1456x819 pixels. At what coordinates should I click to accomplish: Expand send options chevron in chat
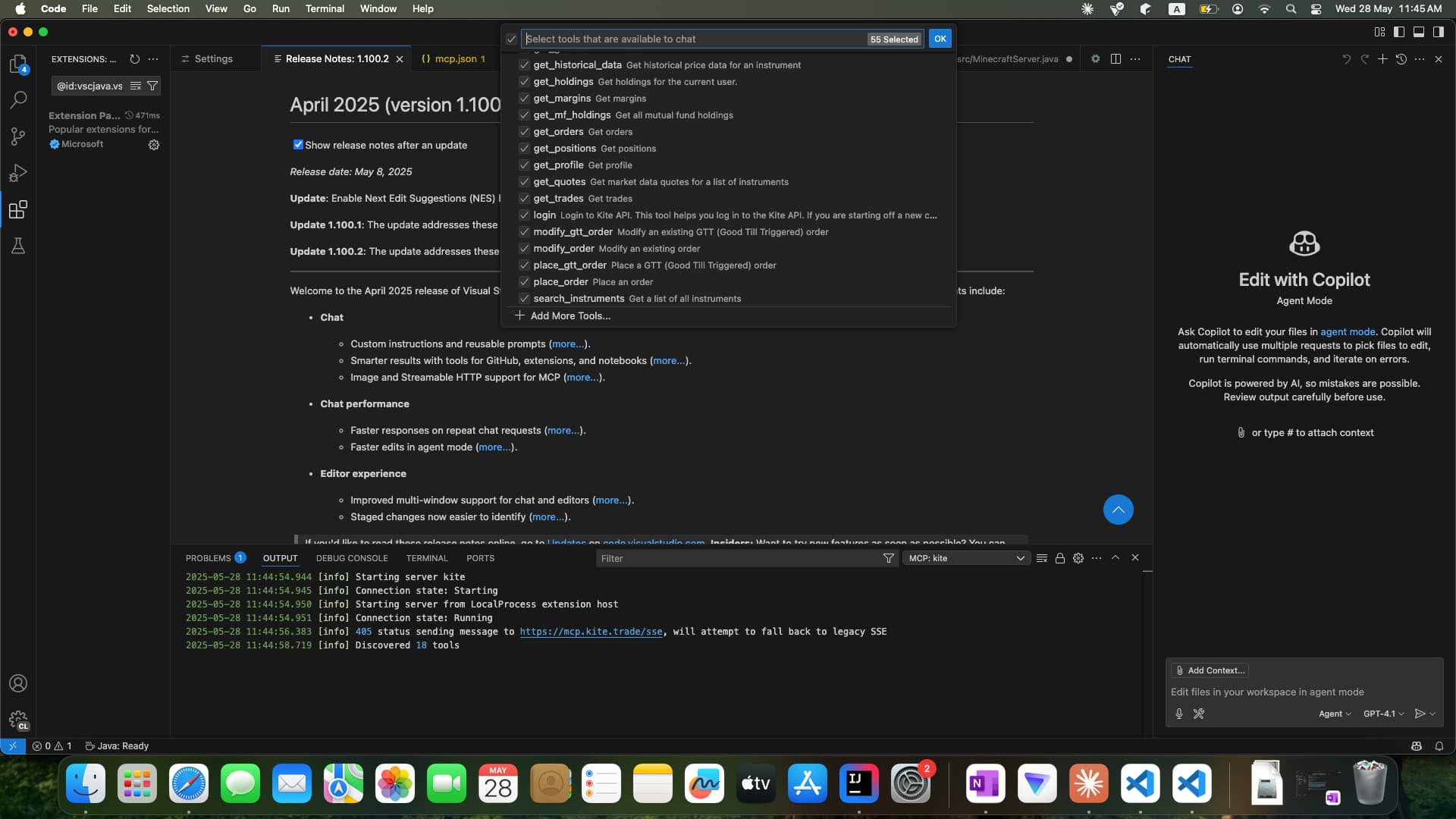[1432, 714]
